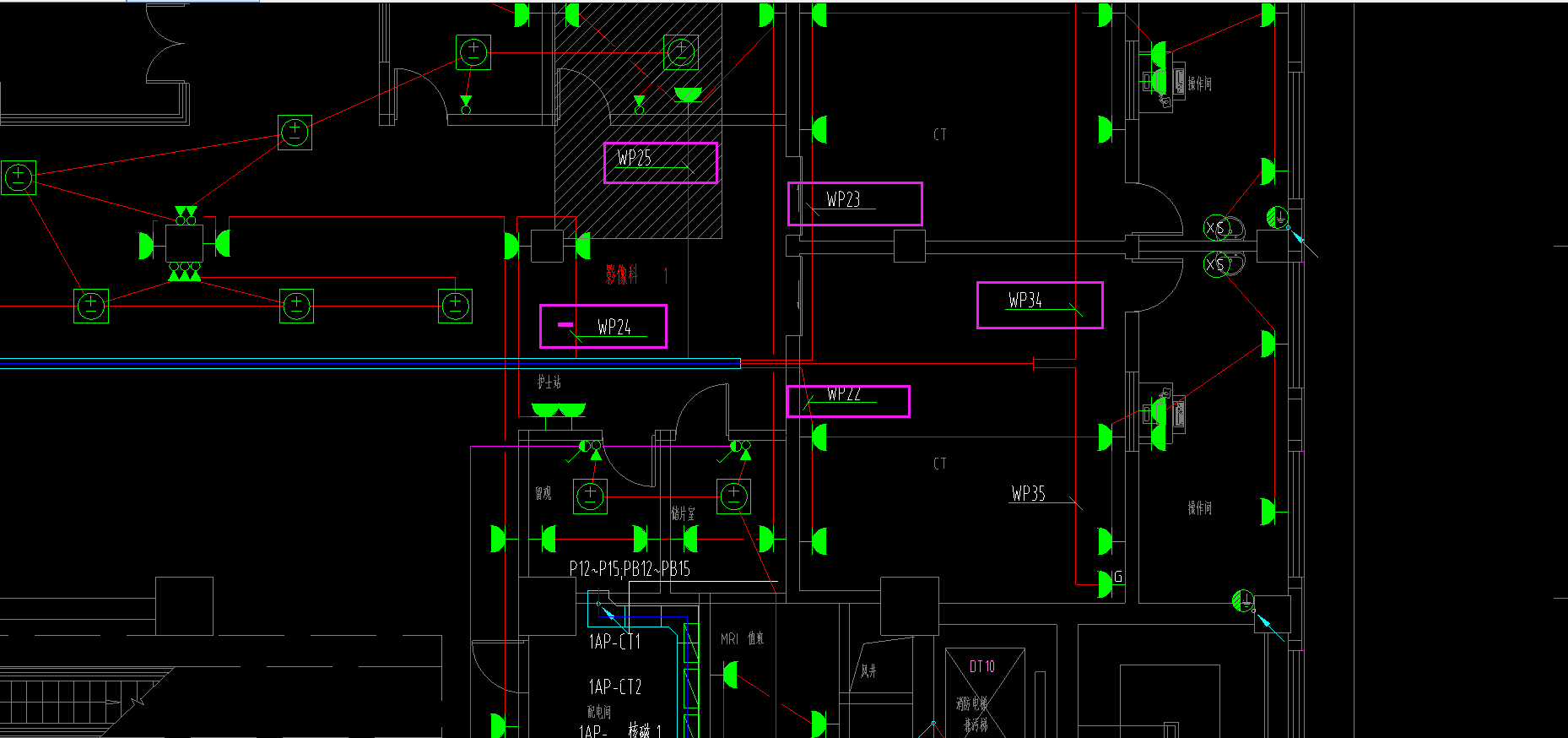Select the WP23 circuit label
This screenshot has width=1568, height=738.
click(843, 199)
